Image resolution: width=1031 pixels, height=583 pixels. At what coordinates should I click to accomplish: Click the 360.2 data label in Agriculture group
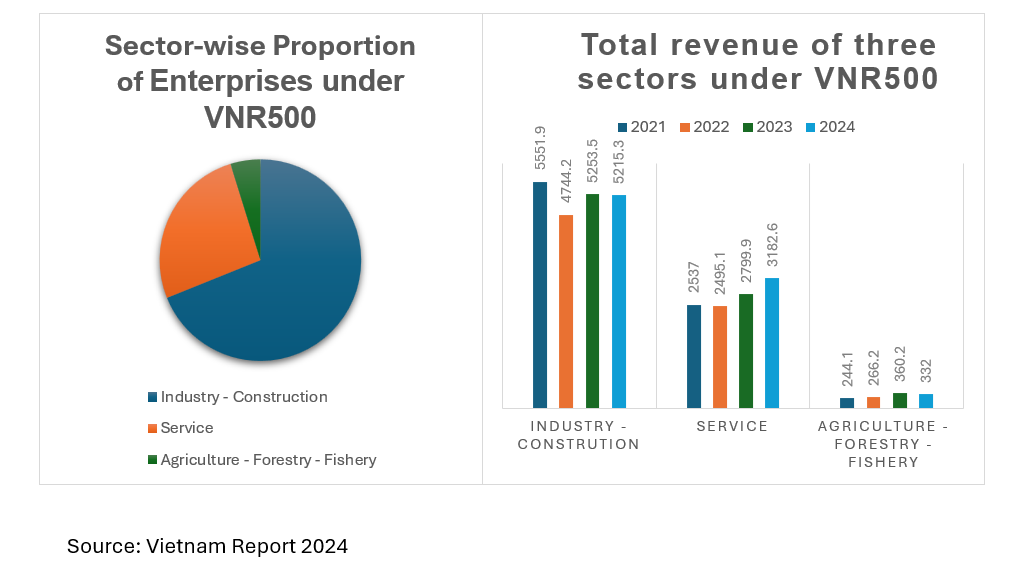900,367
